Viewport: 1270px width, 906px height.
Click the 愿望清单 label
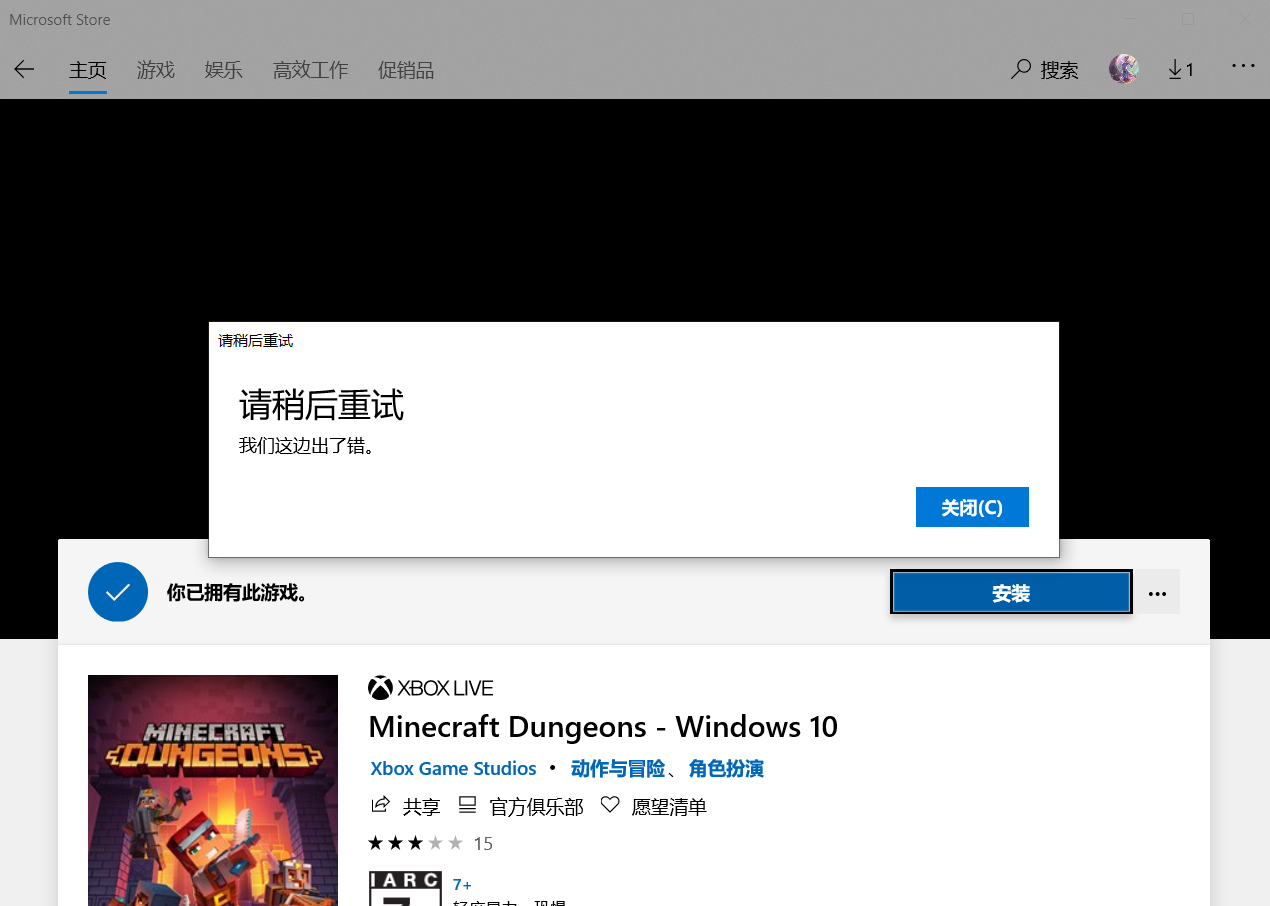point(669,806)
